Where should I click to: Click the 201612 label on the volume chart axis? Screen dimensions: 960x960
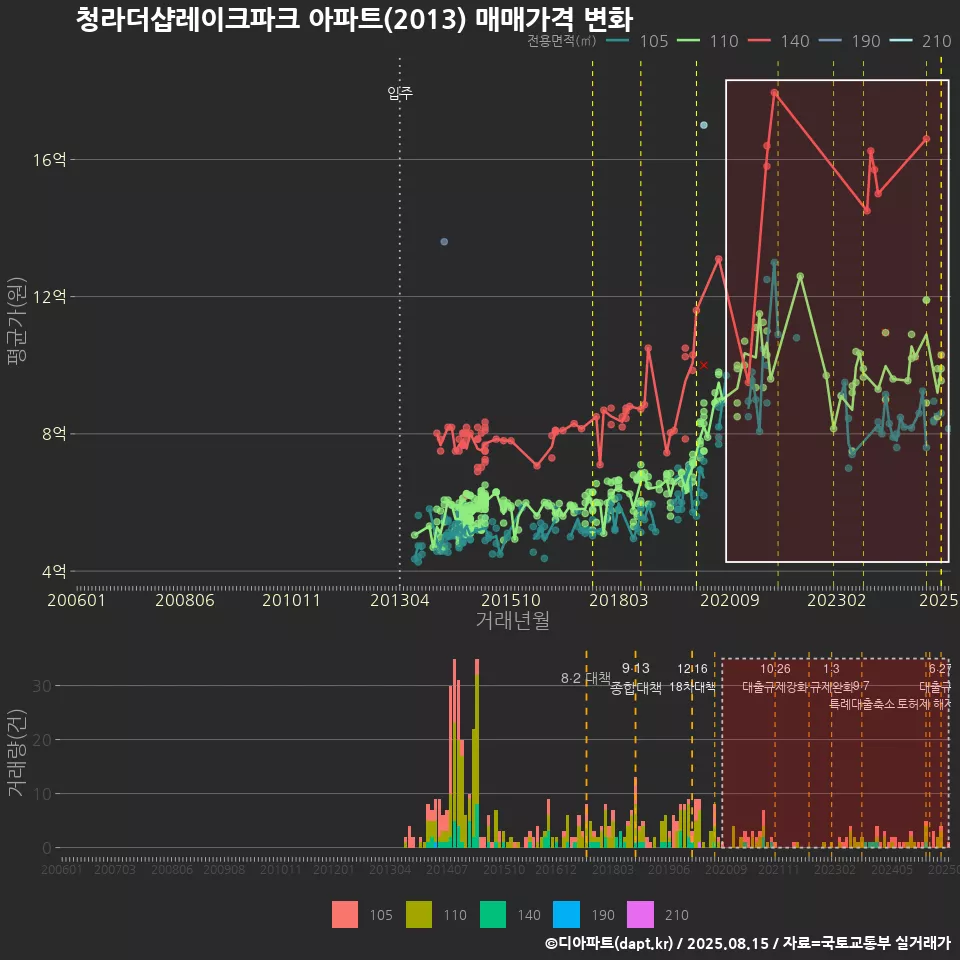[556, 869]
